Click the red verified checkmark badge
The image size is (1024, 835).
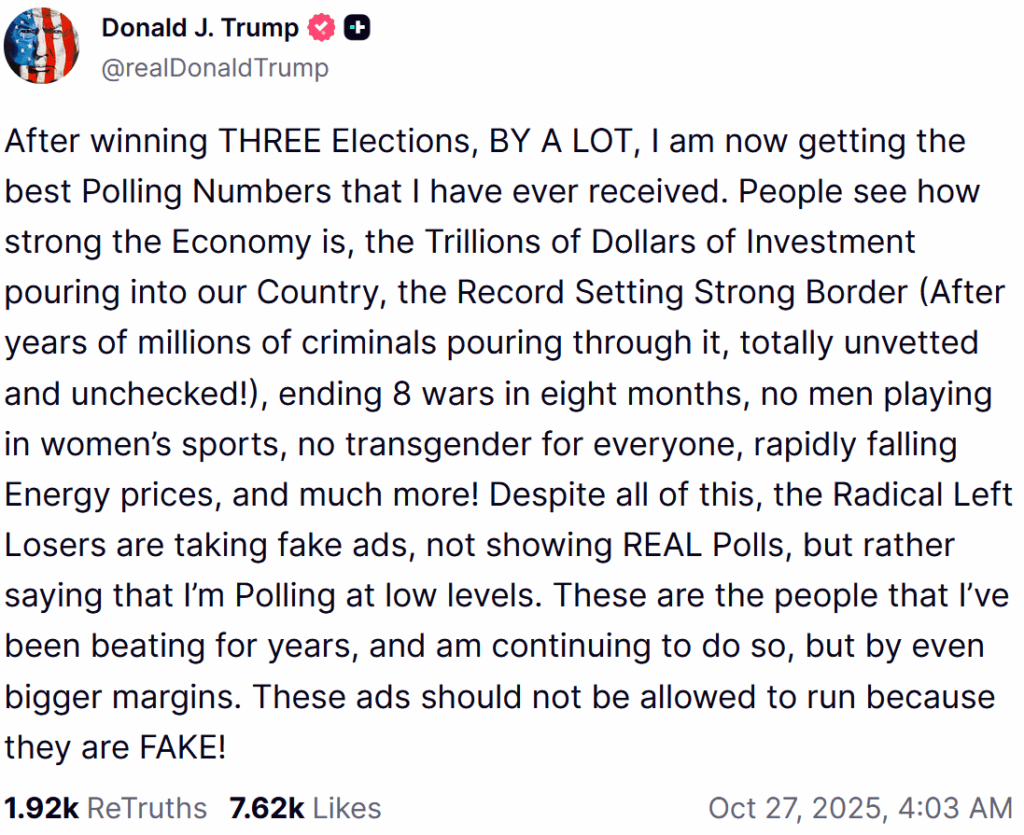tap(321, 29)
